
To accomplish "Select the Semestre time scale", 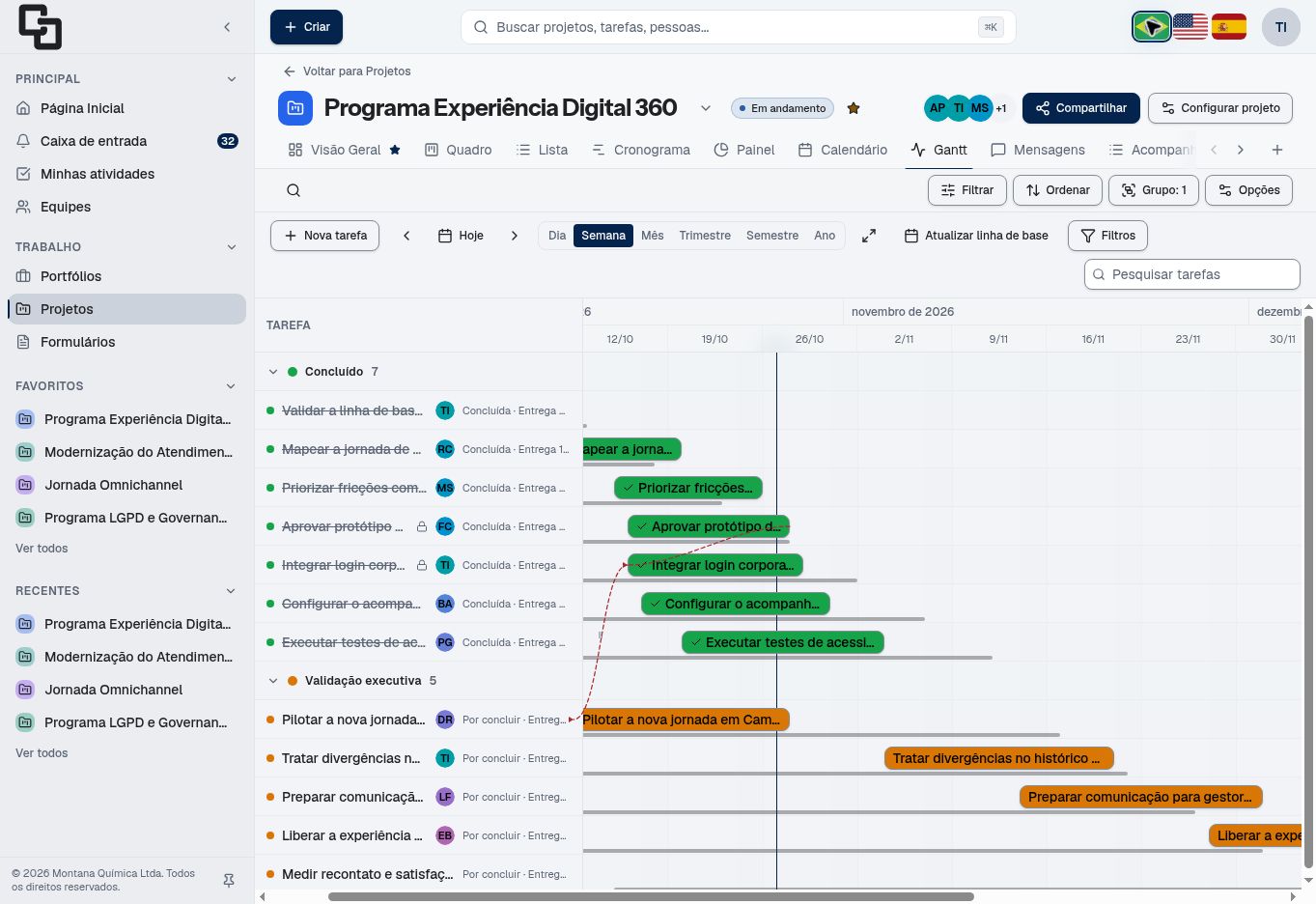I will [772, 236].
